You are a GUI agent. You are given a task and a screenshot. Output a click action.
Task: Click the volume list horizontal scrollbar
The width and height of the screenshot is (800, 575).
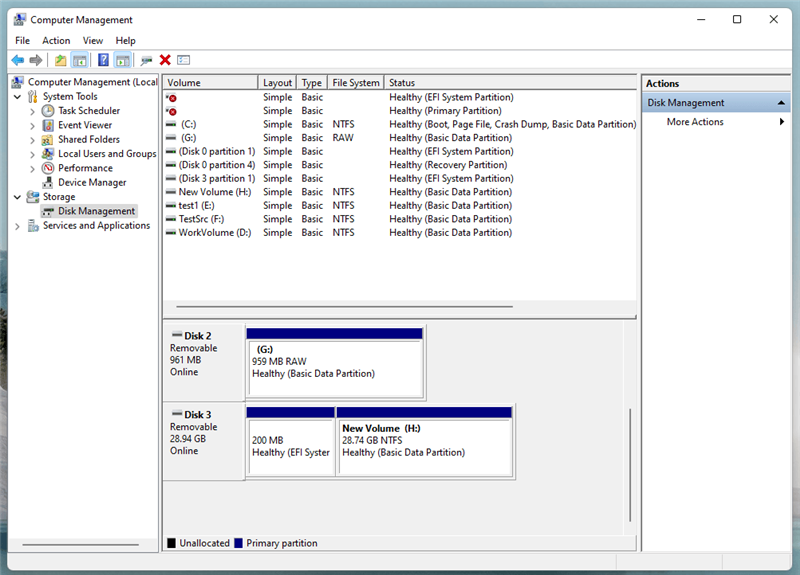(344, 307)
